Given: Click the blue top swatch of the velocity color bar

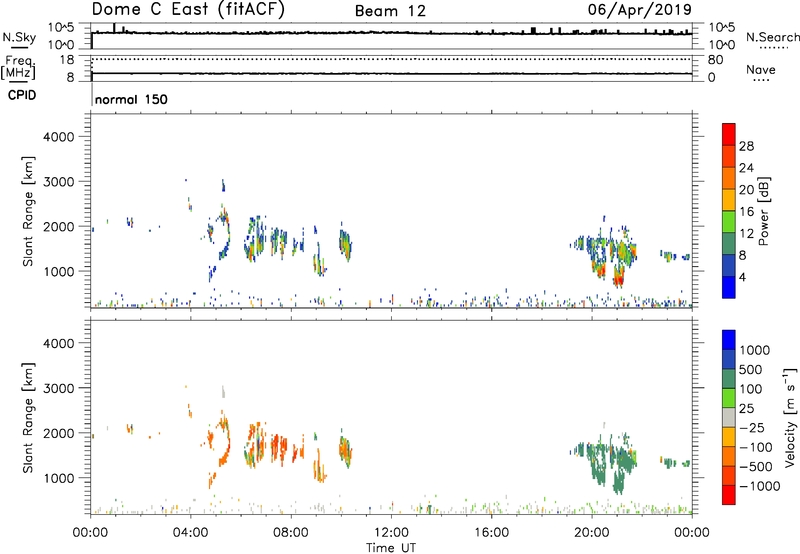Looking at the screenshot, I should 729,340.
